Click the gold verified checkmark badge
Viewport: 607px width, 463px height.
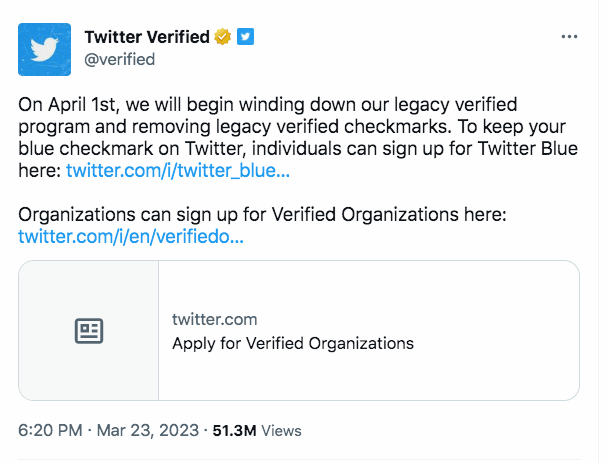[223, 37]
